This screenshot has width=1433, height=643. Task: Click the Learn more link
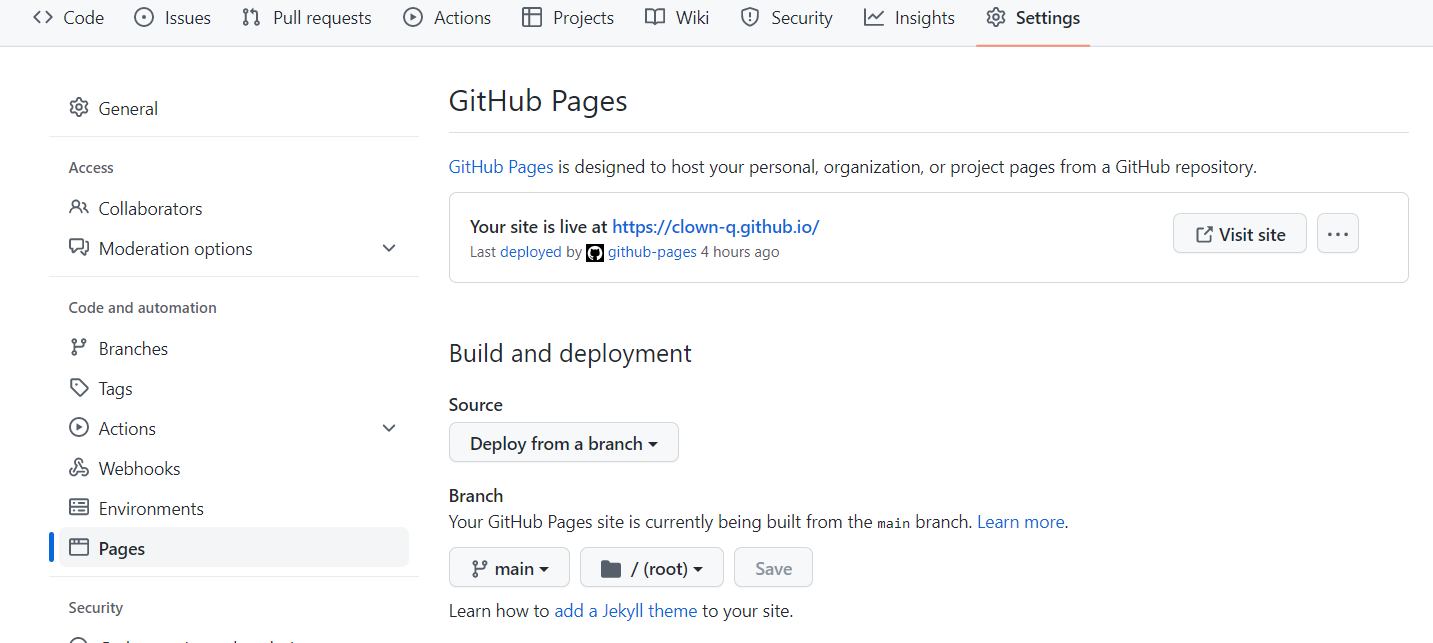tap(1021, 522)
